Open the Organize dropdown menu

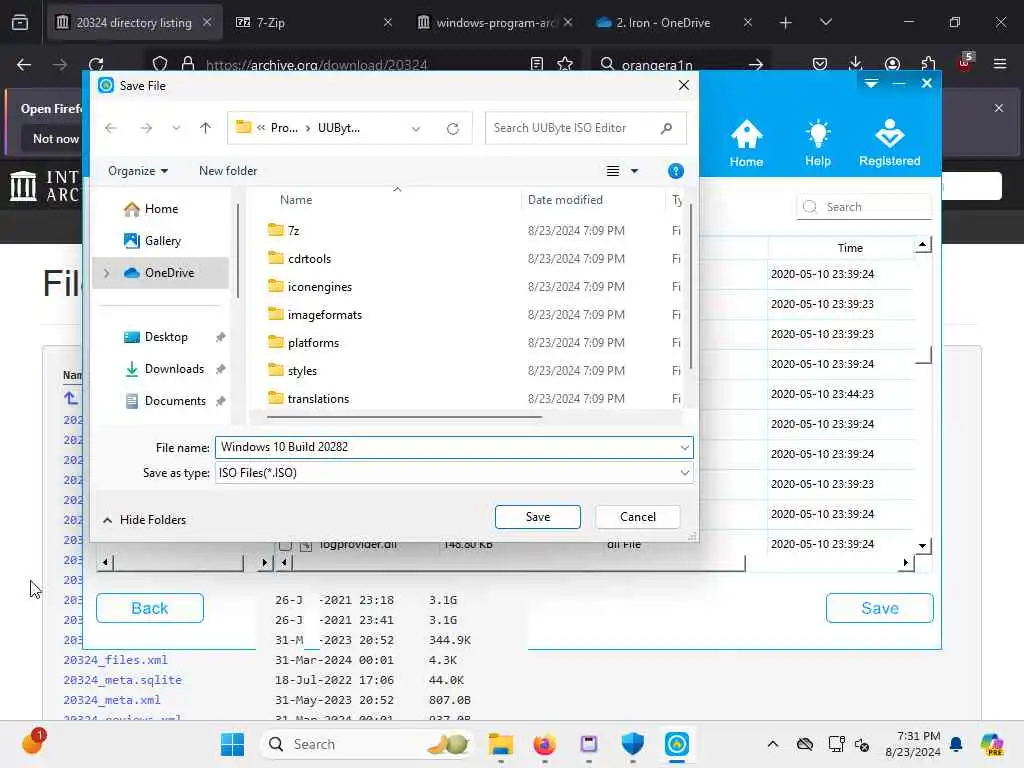(x=138, y=171)
